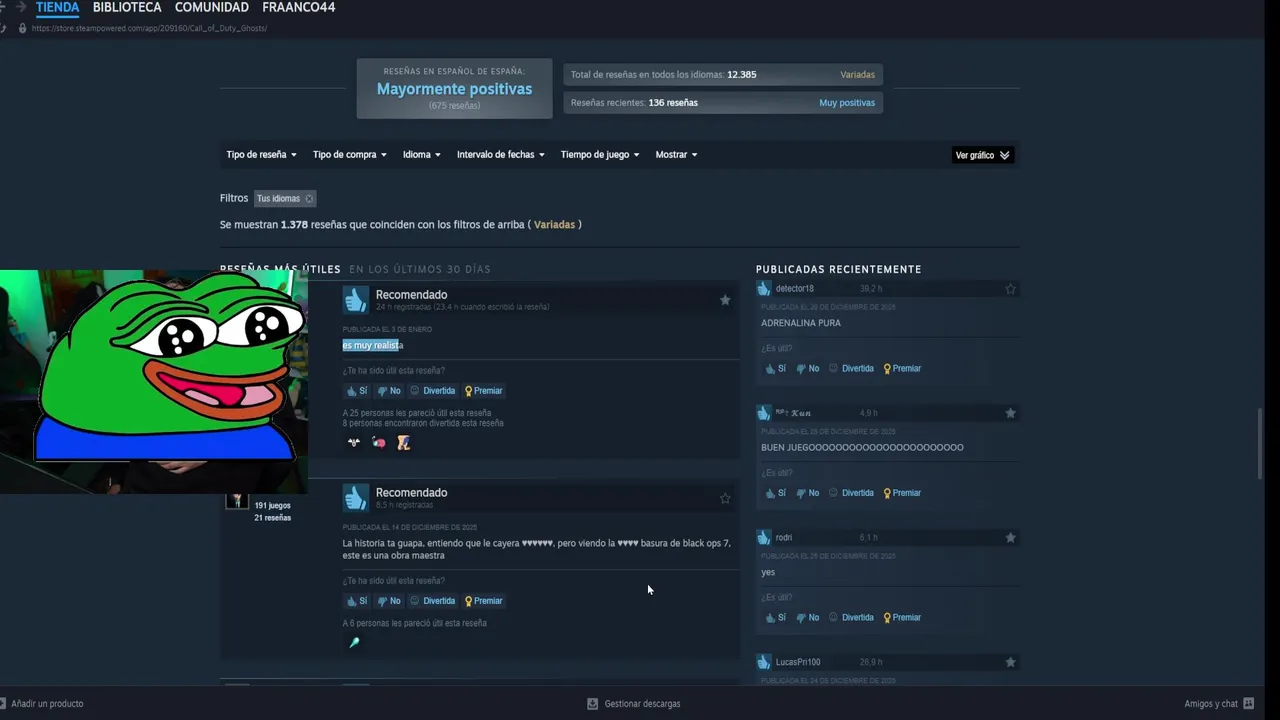Viewport: 1280px width, 720px height.
Task: Click Añadir un producto
Action: (x=42, y=704)
